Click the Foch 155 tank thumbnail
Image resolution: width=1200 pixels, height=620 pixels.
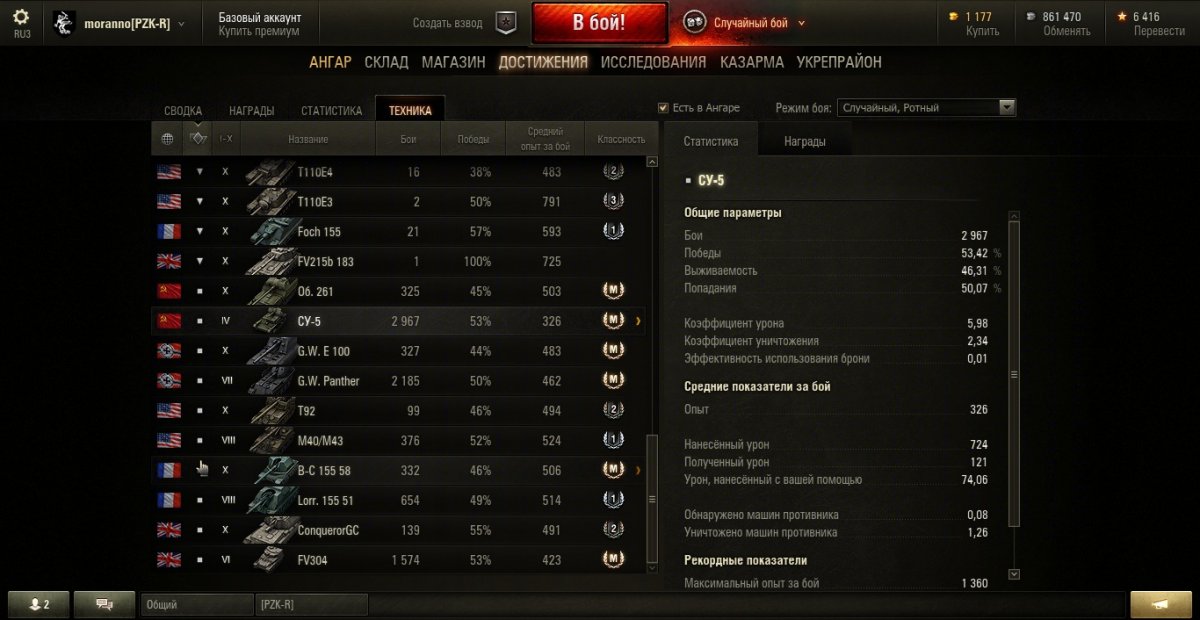(x=268, y=231)
